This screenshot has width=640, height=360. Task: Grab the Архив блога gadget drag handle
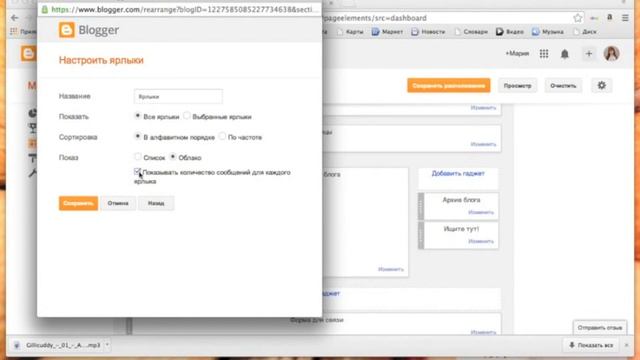pyautogui.click(x=421, y=206)
